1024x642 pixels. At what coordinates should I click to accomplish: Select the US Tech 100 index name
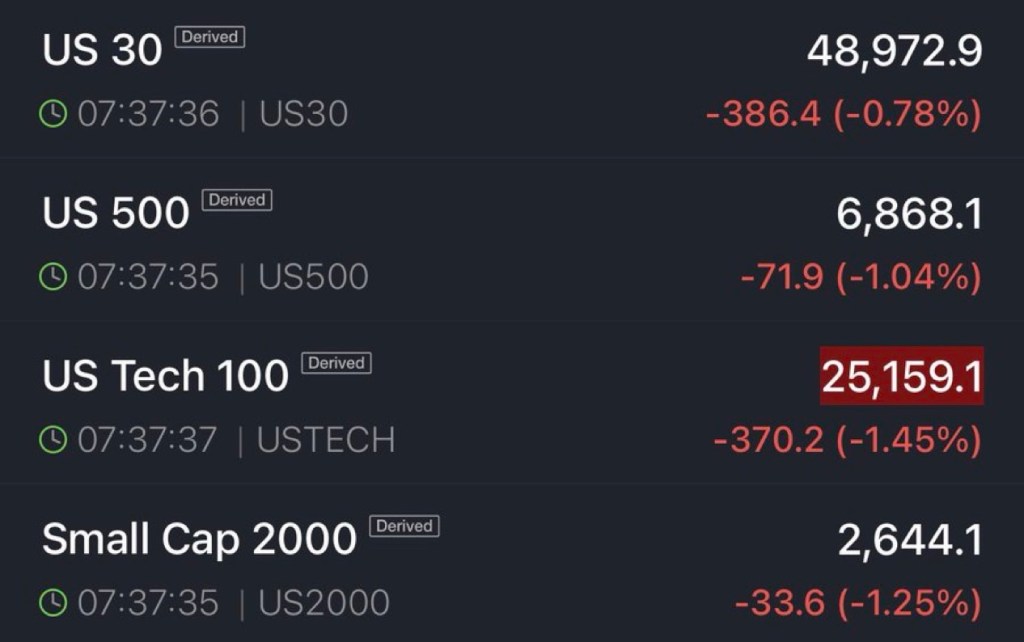click(165, 376)
